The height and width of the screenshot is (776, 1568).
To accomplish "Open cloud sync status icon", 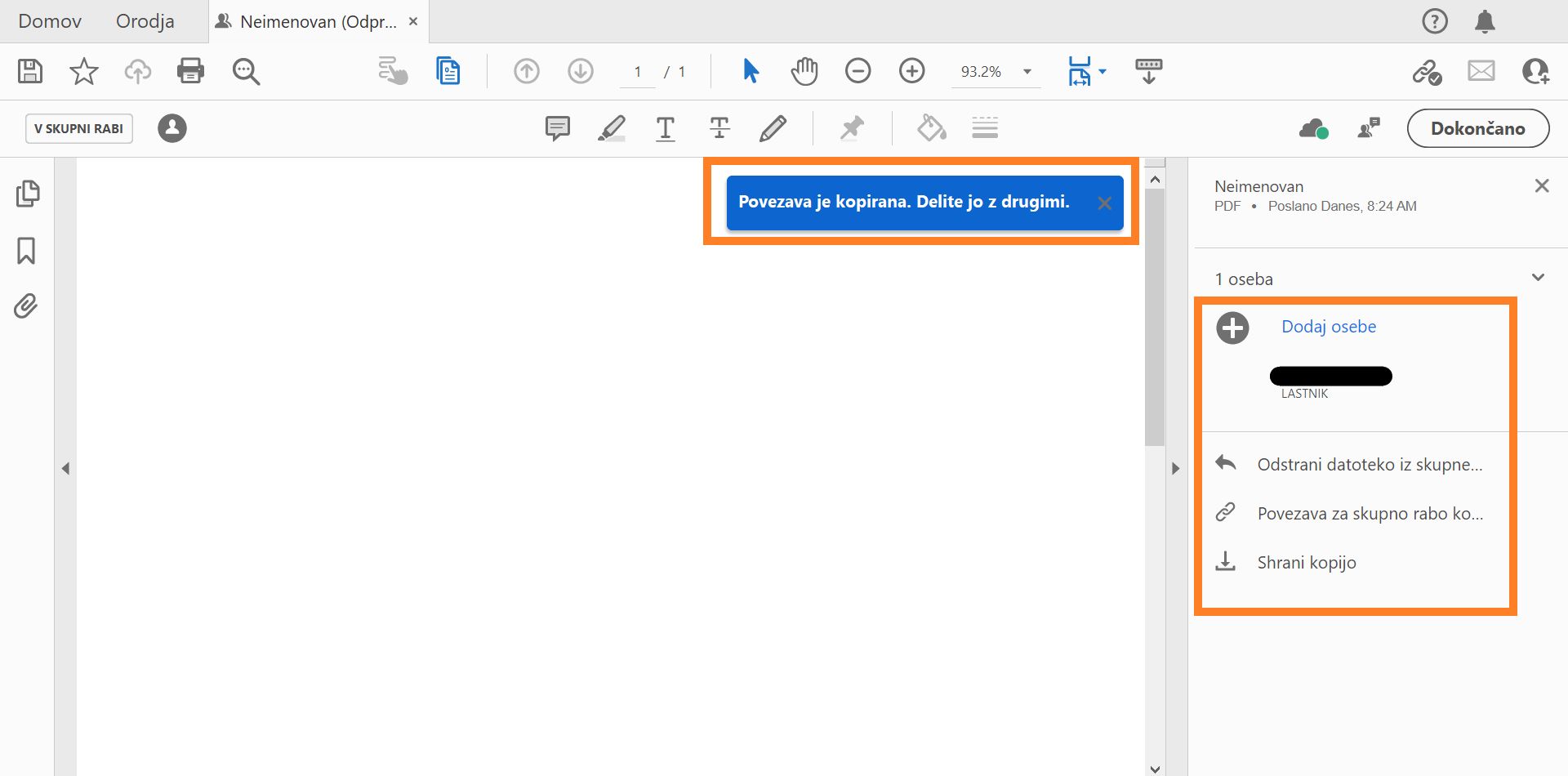I will [1313, 128].
